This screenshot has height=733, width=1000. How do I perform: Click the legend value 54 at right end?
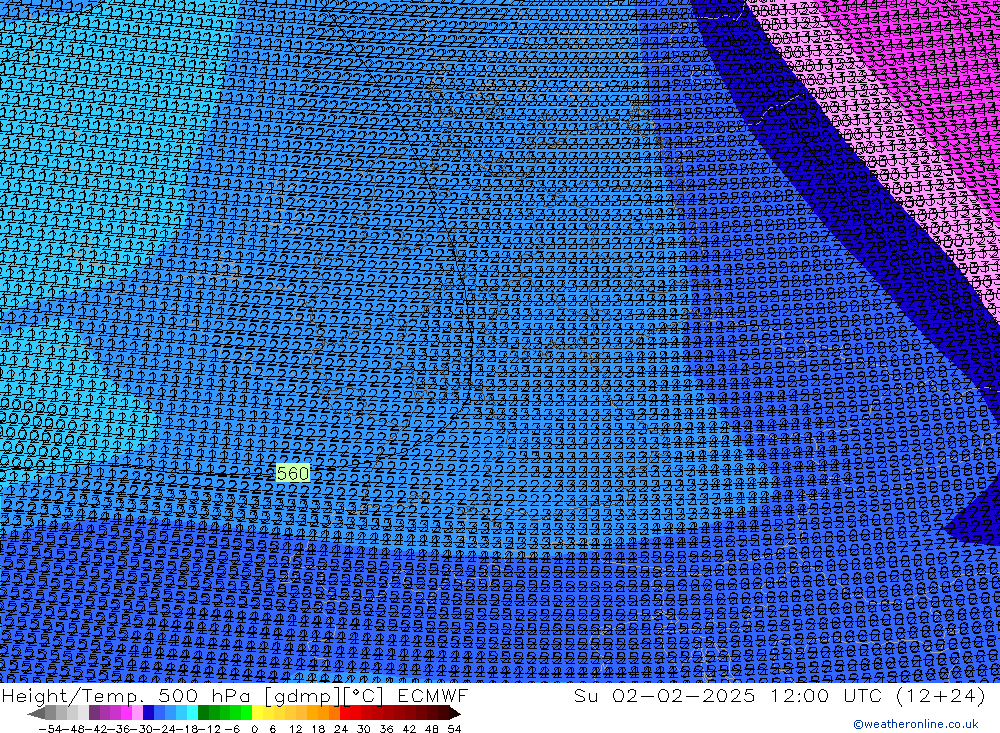click(x=454, y=729)
